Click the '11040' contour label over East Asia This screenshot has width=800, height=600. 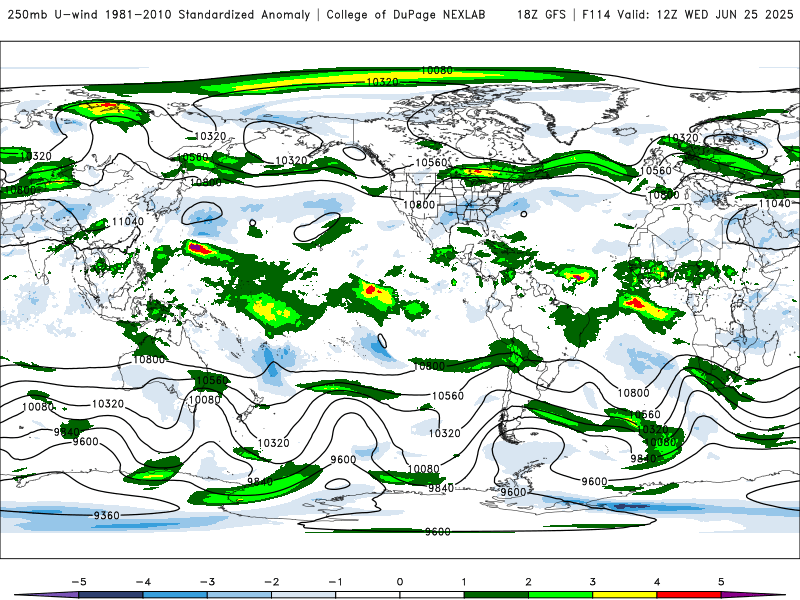coord(128,221)
